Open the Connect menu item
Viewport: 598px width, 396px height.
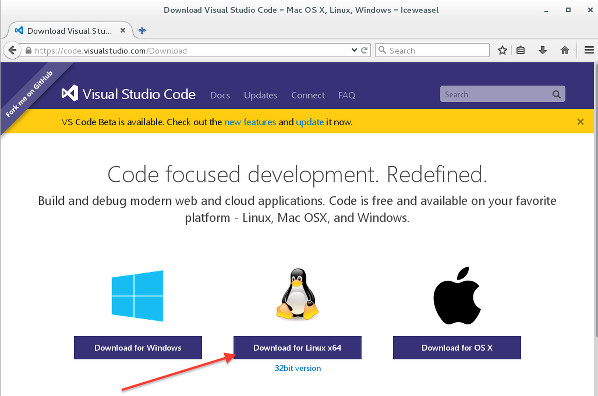pyautogui.click(x=308, y=95)
